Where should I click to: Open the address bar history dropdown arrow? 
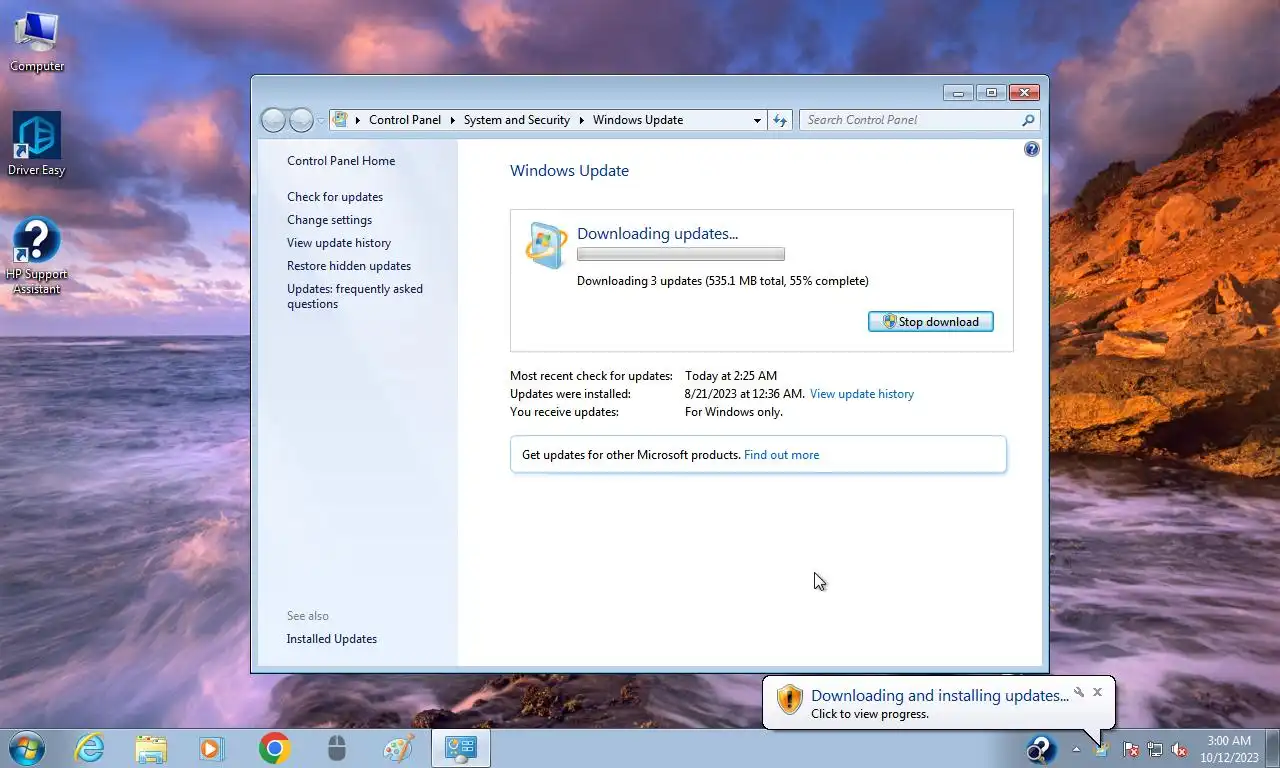[x=757, y=120]
